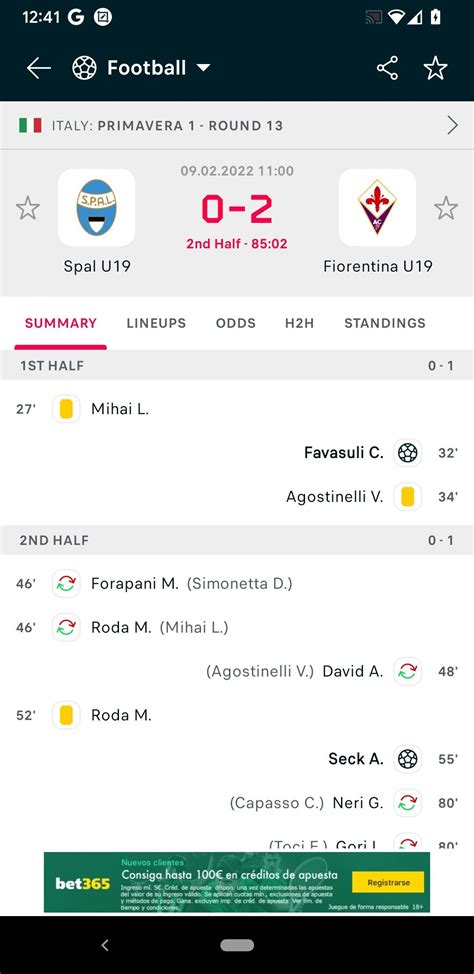The image size is (474, 974).
Task: Tap the Android back navigation chevron
Action: 105,945
